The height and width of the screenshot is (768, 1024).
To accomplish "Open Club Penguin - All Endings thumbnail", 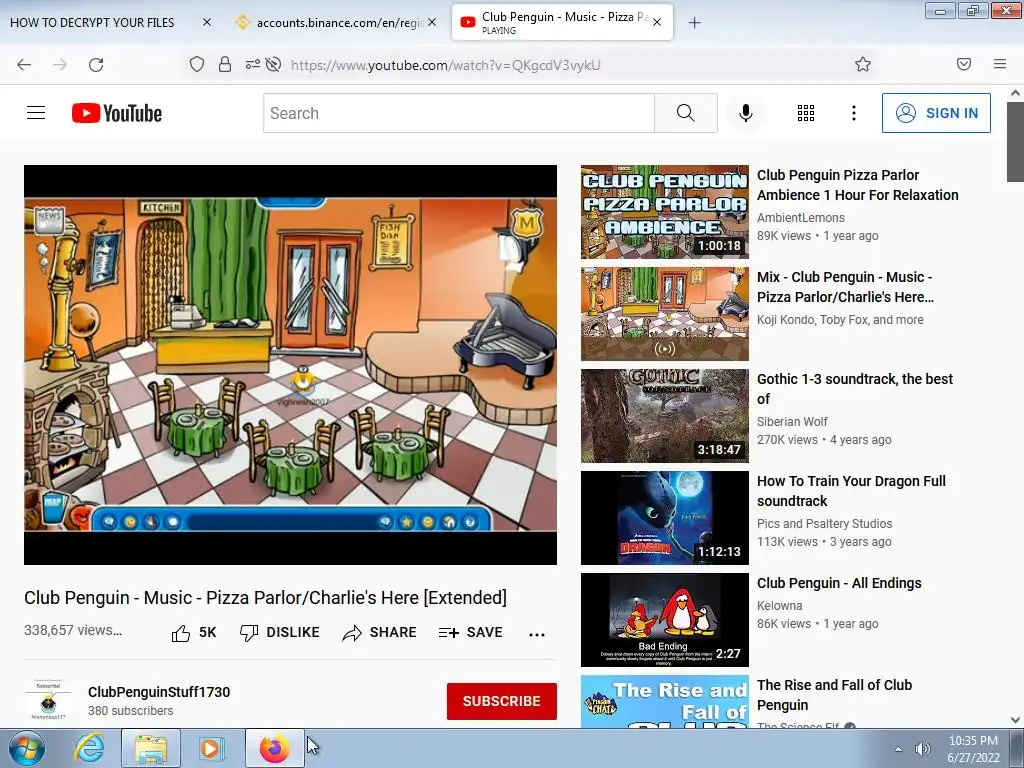I will click(665, 620).
